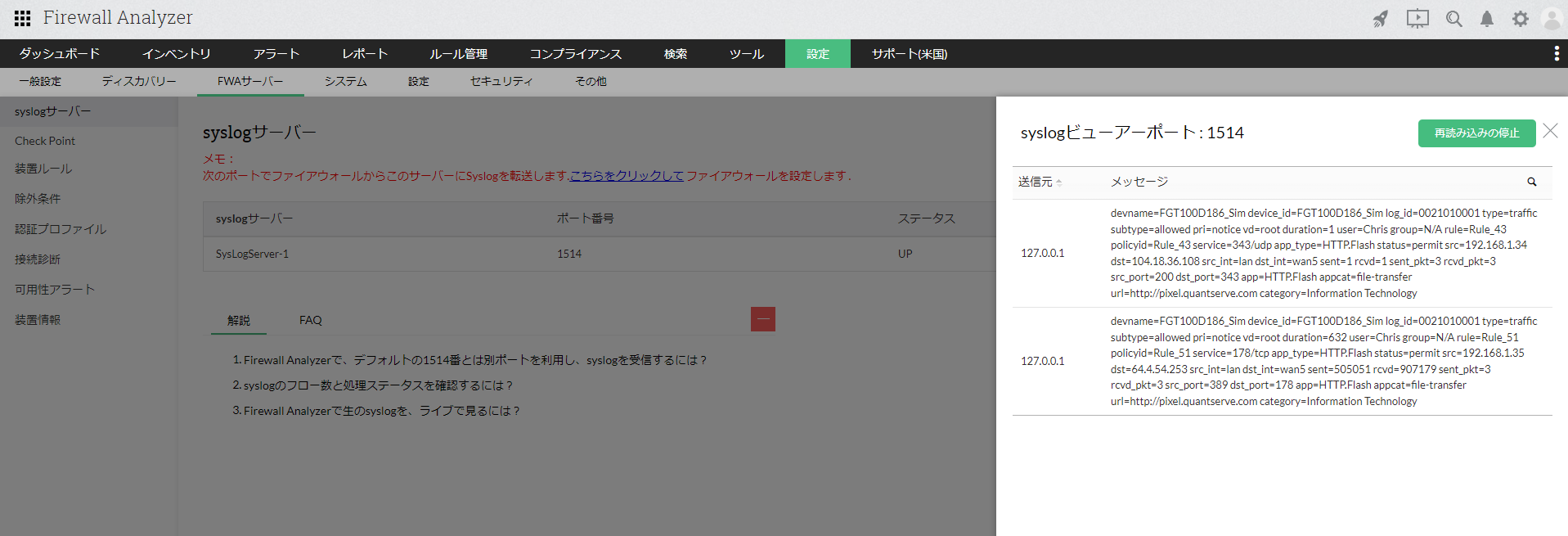Open 可用性アラート in sidebar

click(x=55, y=290)
